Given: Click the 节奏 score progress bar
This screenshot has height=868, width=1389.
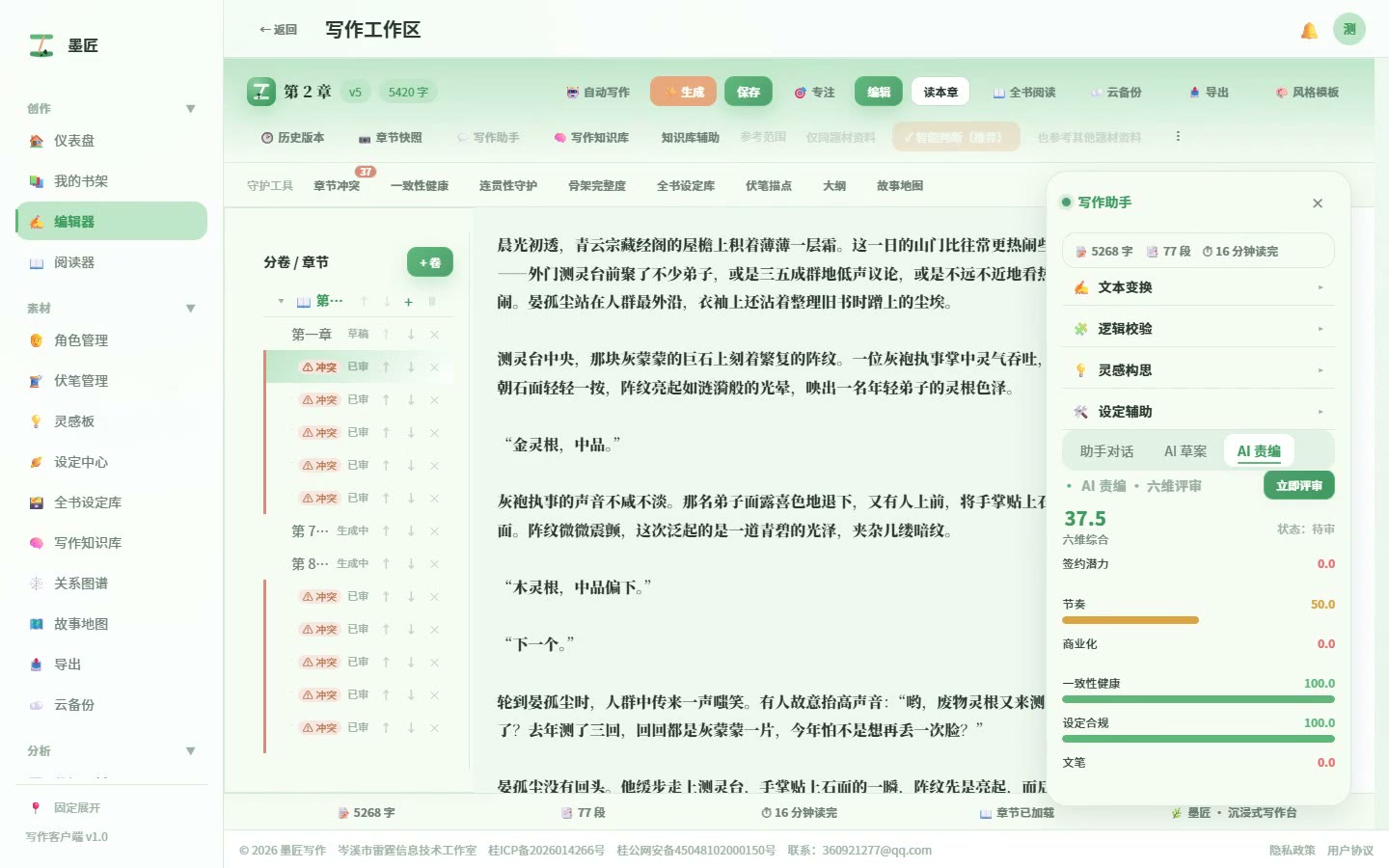Looking at the screenshot, I should tap(1198, 620).
